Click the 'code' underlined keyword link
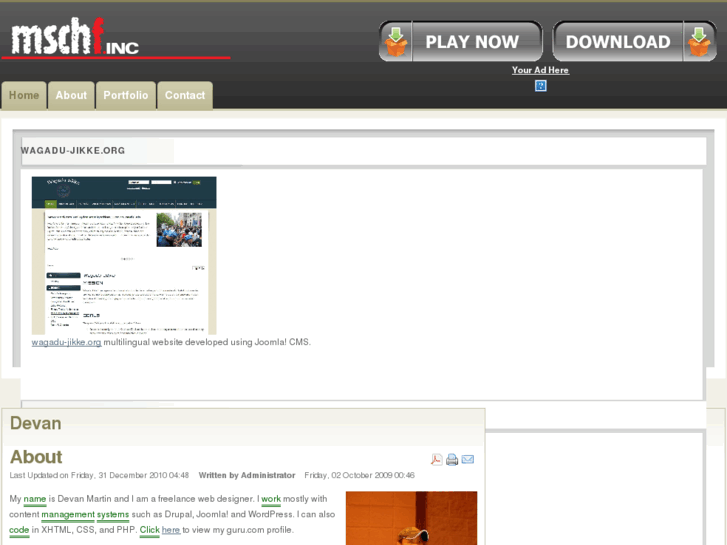The height and width of the screenshot is (545, 727). tap(19, 530)
